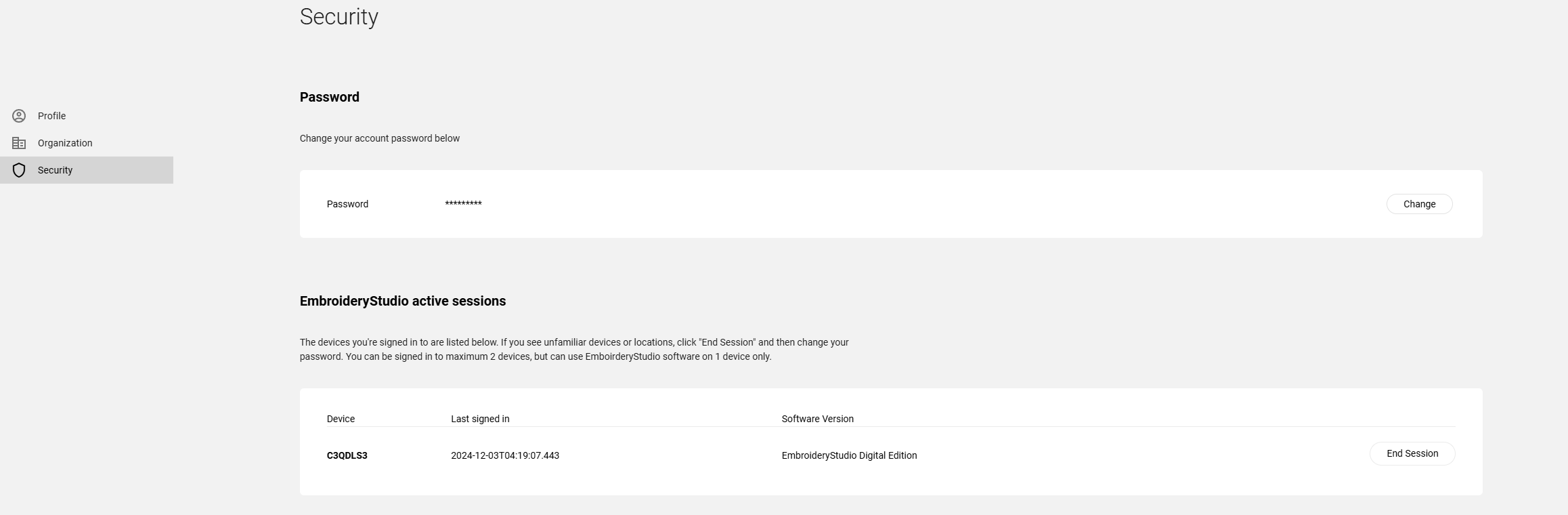The height and width of the screenshot is (515, 1568).
Task: Click the Password section heading
Action: [330, 97]
